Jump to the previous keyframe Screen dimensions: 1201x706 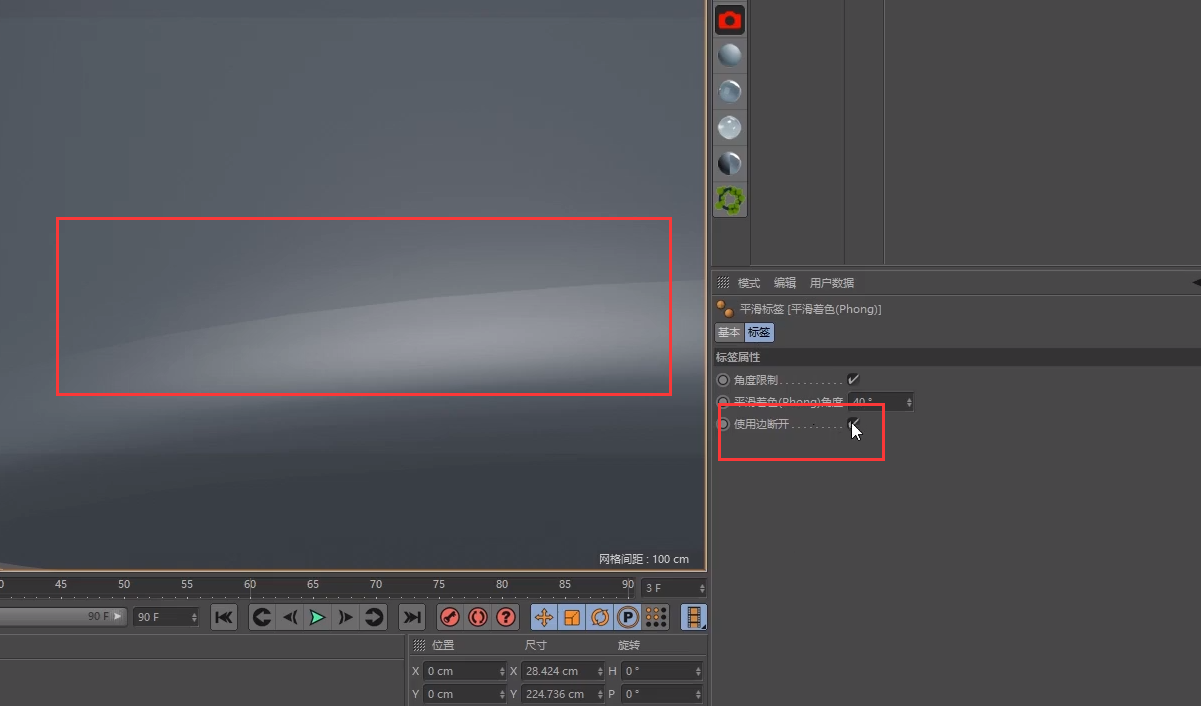[x=262, y=617]
